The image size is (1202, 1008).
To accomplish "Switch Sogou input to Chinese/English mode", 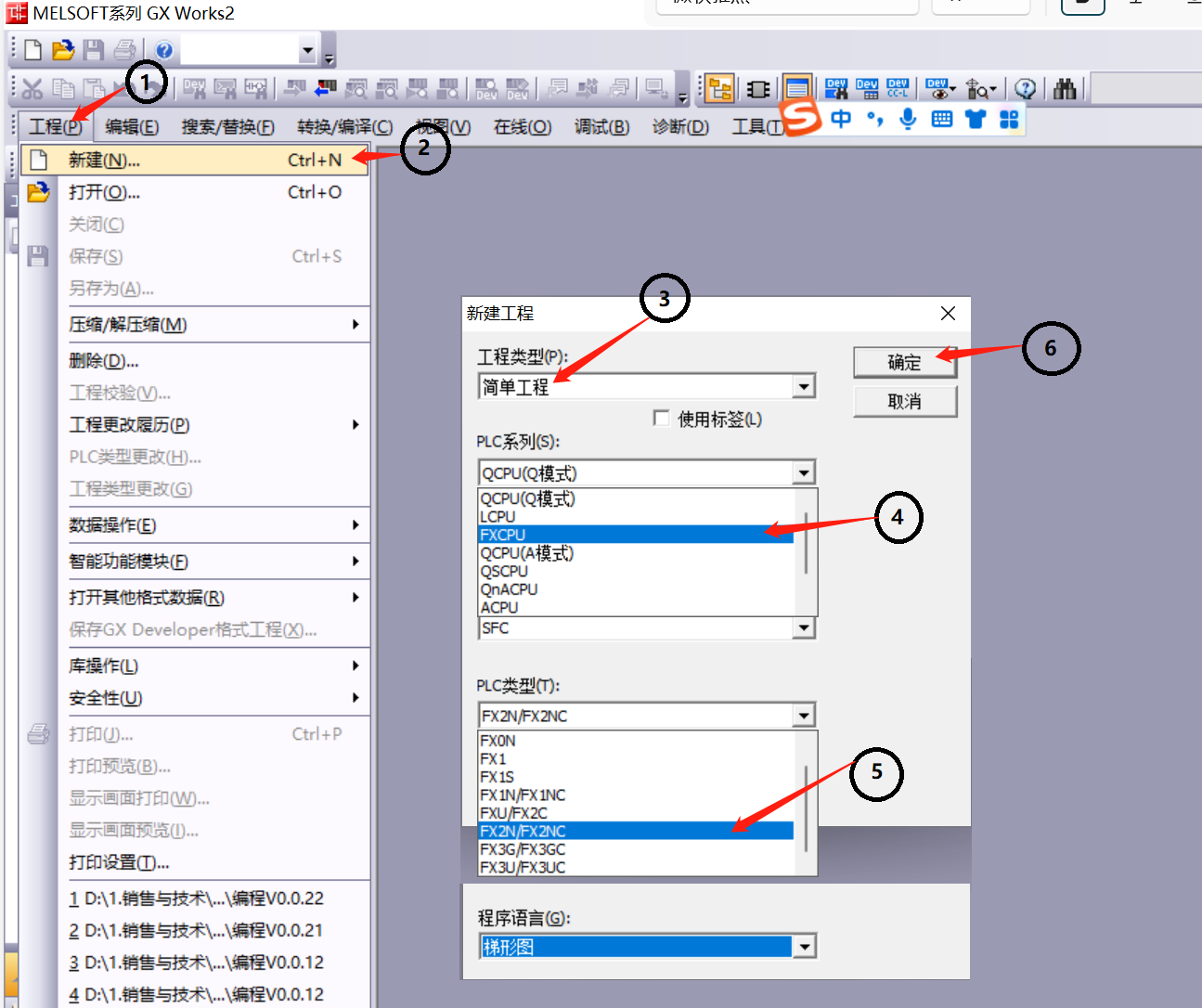I will point(841,119).
